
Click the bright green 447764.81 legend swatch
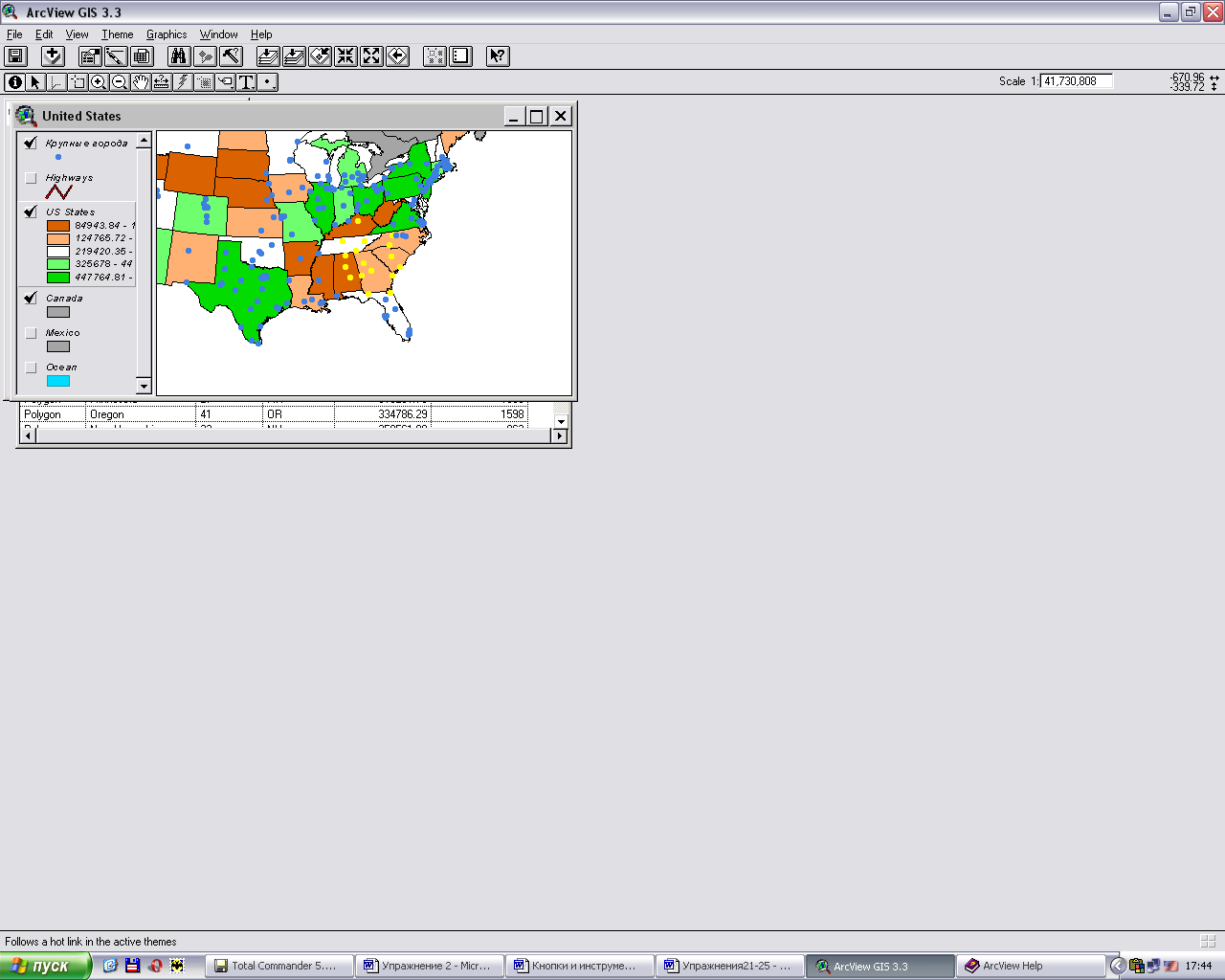pos(58,278)
